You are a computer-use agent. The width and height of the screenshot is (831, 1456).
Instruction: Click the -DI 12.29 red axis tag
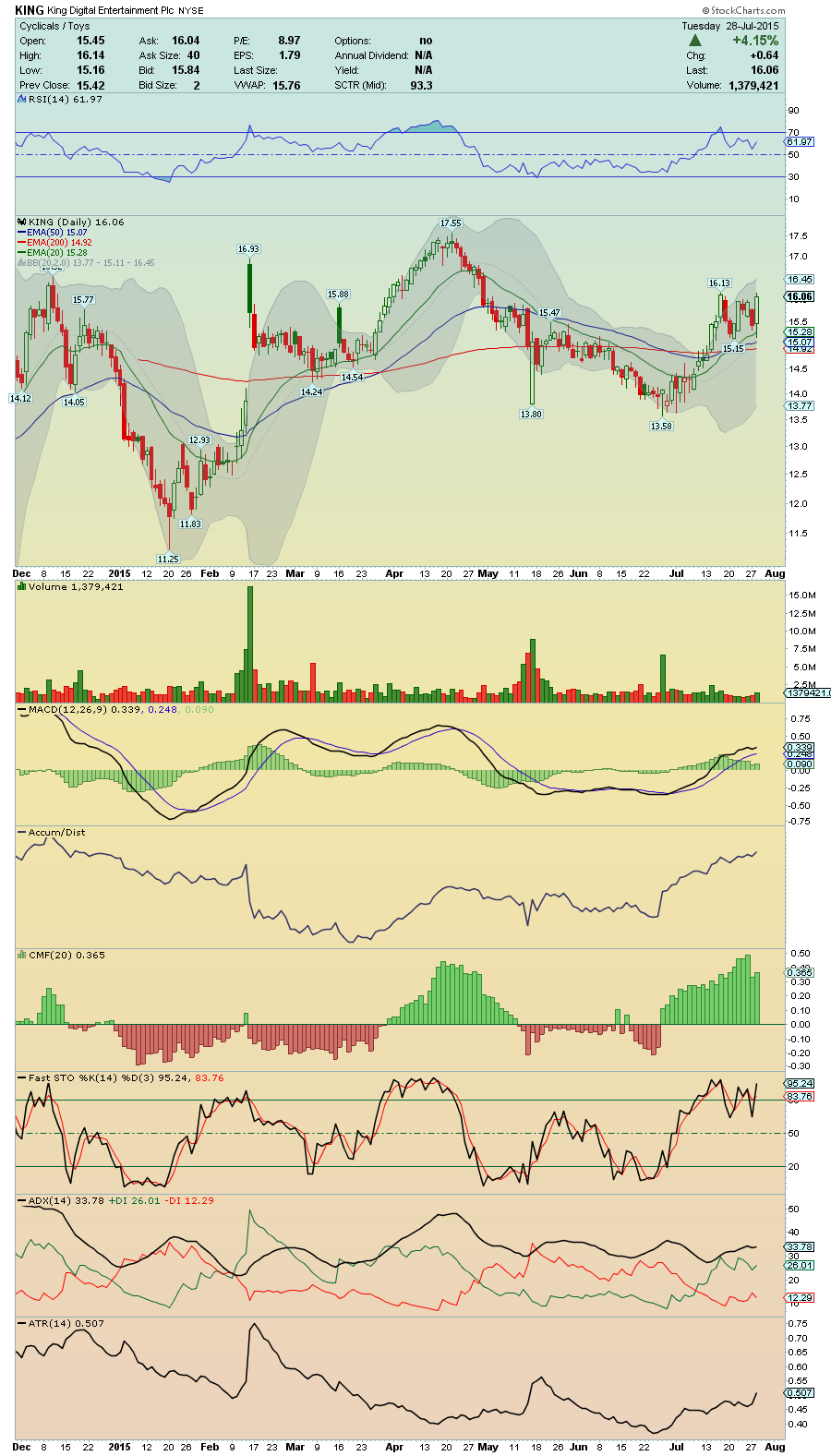800,1297
